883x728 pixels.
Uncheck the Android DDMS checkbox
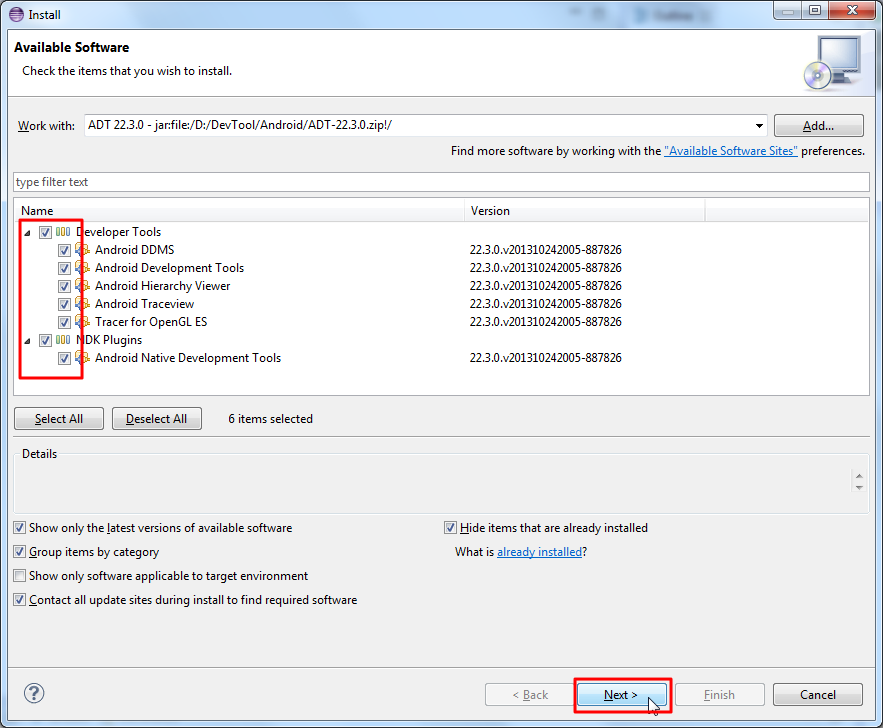click(x=64, y=250)
